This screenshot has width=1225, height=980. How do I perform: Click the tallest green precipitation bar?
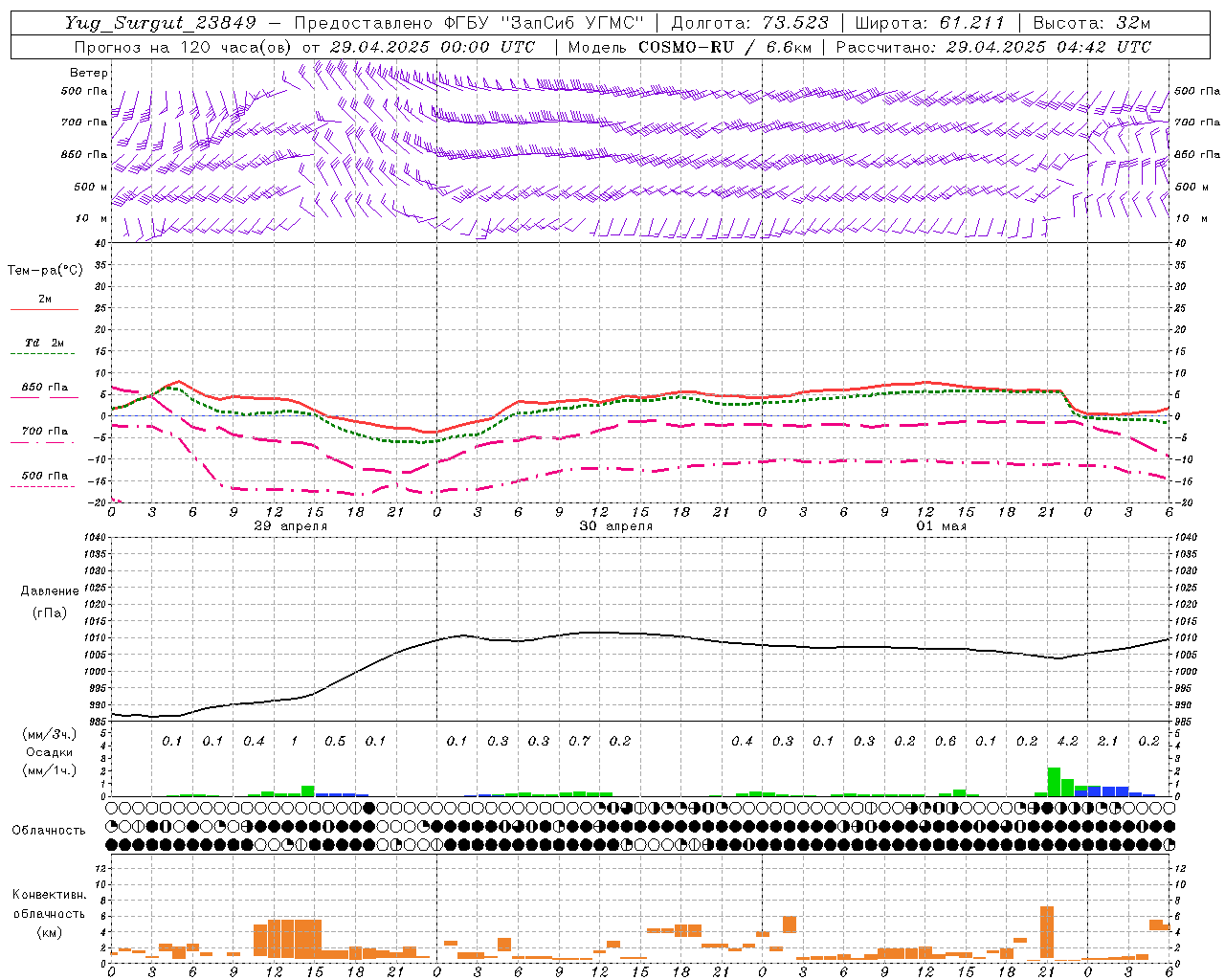click(1054, 782)
